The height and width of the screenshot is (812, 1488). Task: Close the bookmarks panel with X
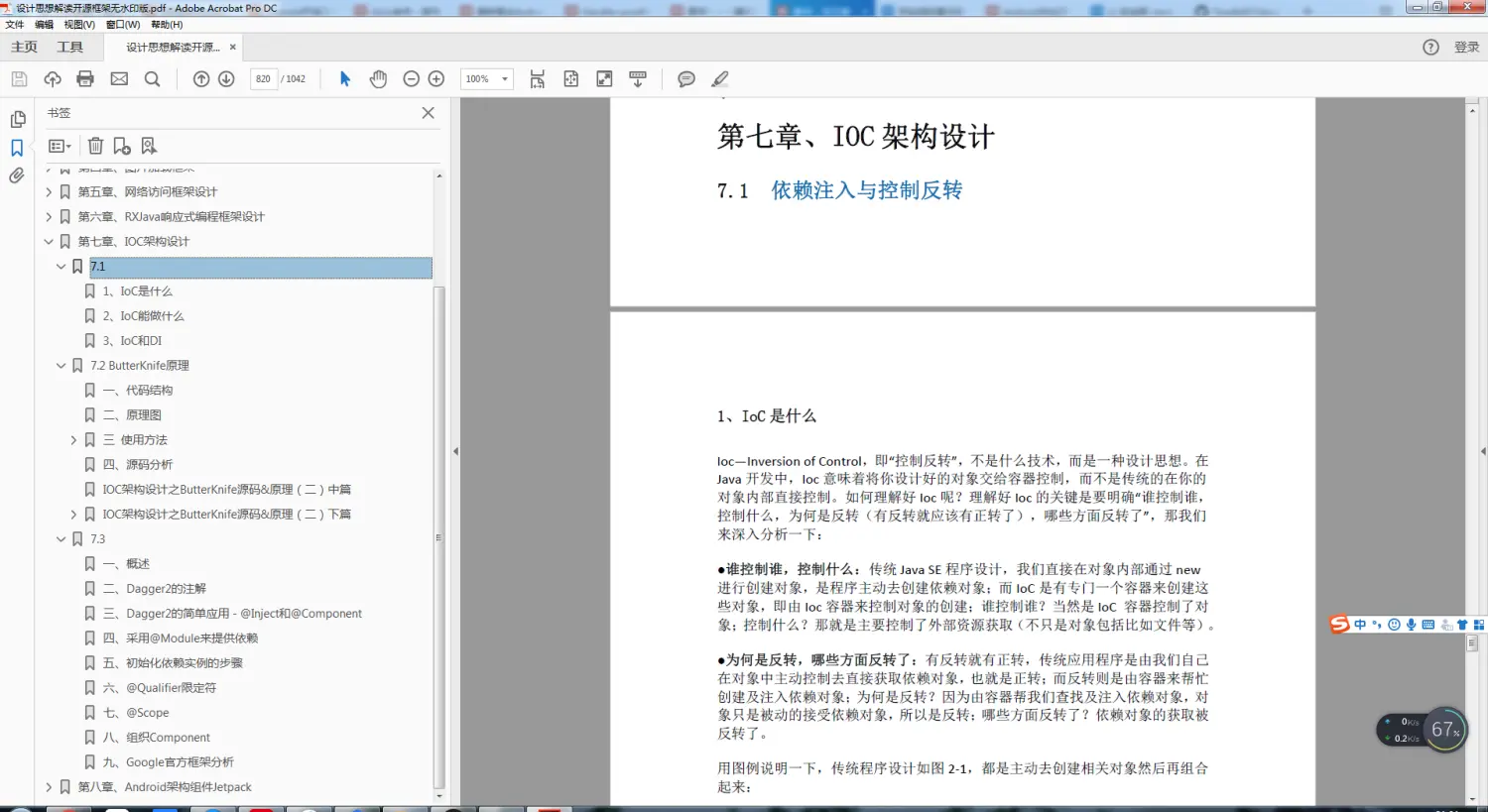click(429, 113)
